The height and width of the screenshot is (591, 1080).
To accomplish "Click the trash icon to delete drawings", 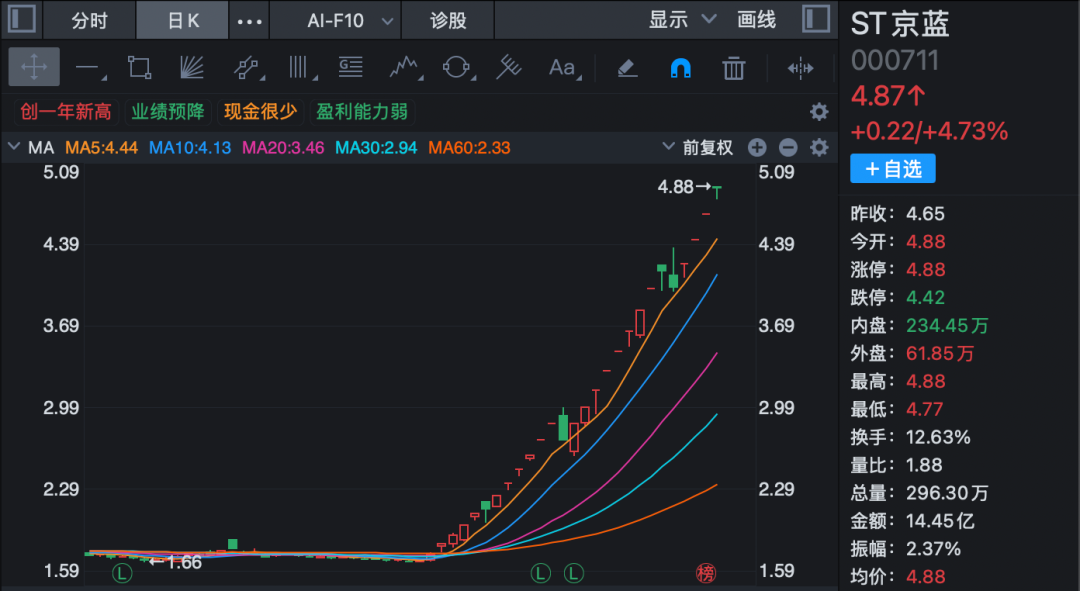I will click(x=734, y=68).
